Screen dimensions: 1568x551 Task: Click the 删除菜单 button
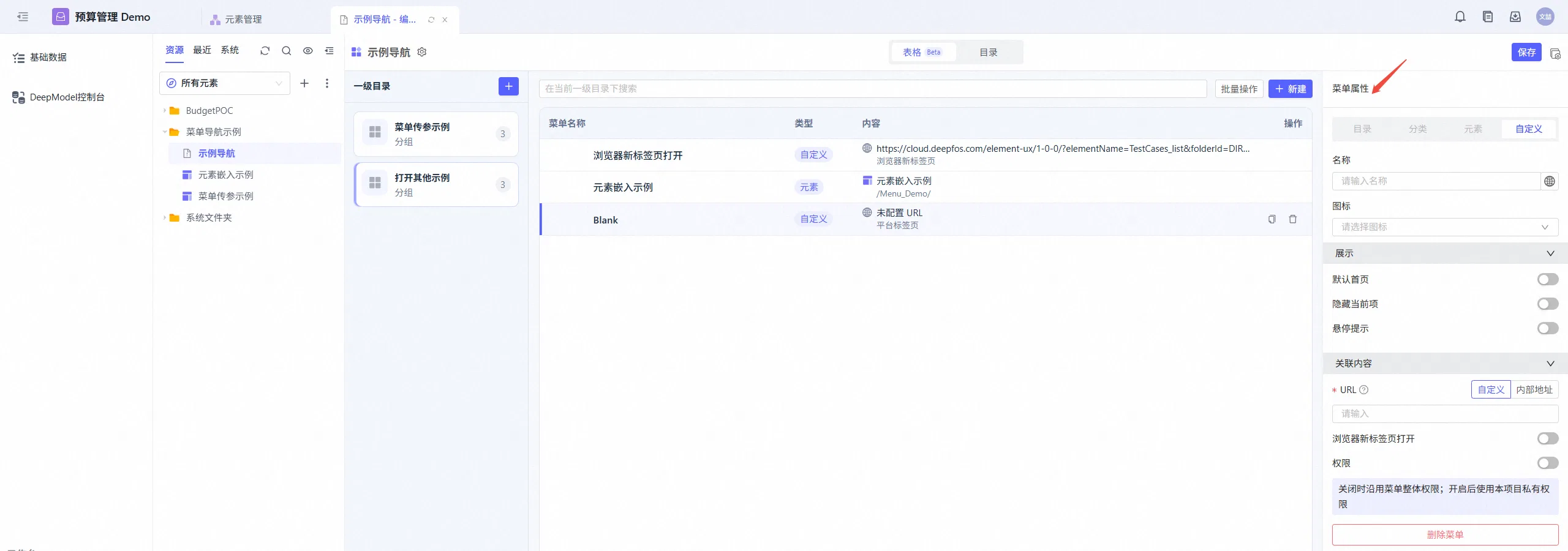click(x=1445, y=535)
